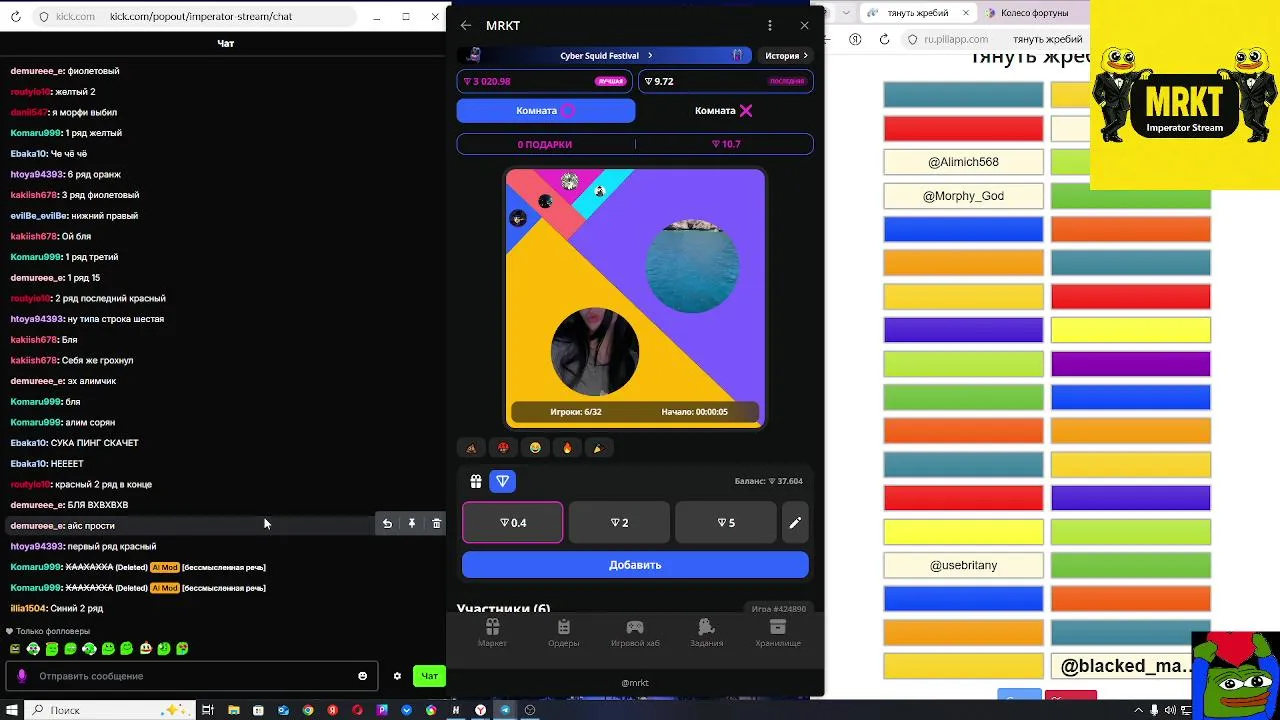
Task: Reload the ru.piliapp.com page
Action: pos(884,39)
